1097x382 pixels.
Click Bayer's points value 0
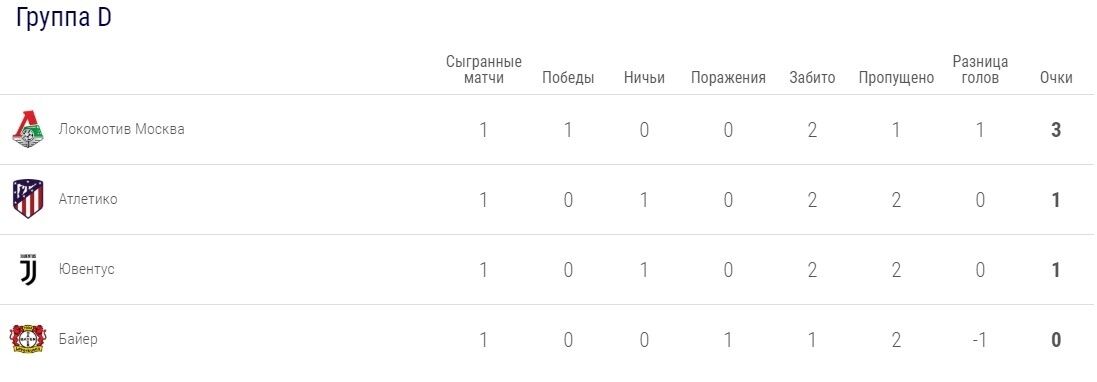coord(1056,340)
